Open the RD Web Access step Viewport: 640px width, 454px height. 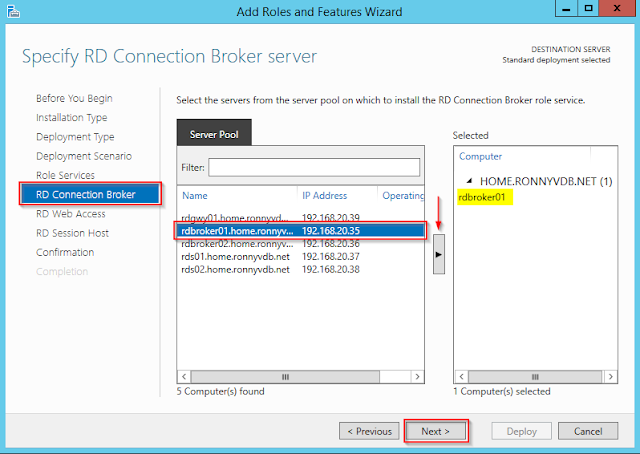[x=70, y=213]
